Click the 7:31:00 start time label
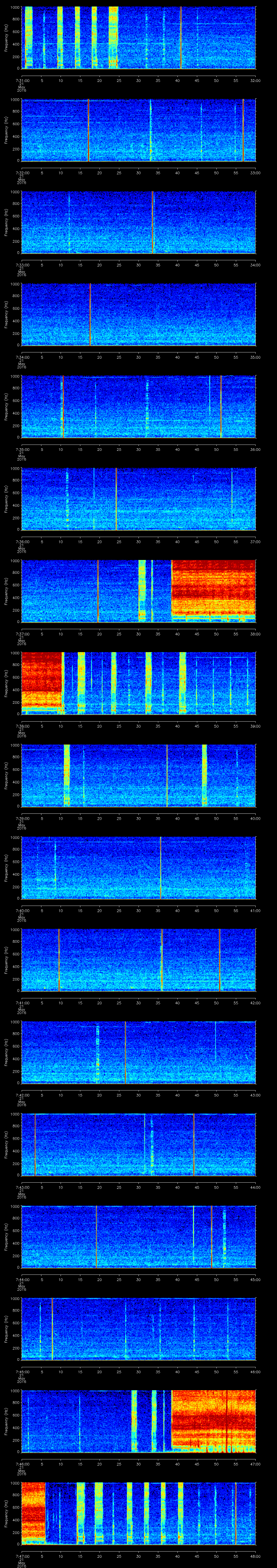 point(22,80)
